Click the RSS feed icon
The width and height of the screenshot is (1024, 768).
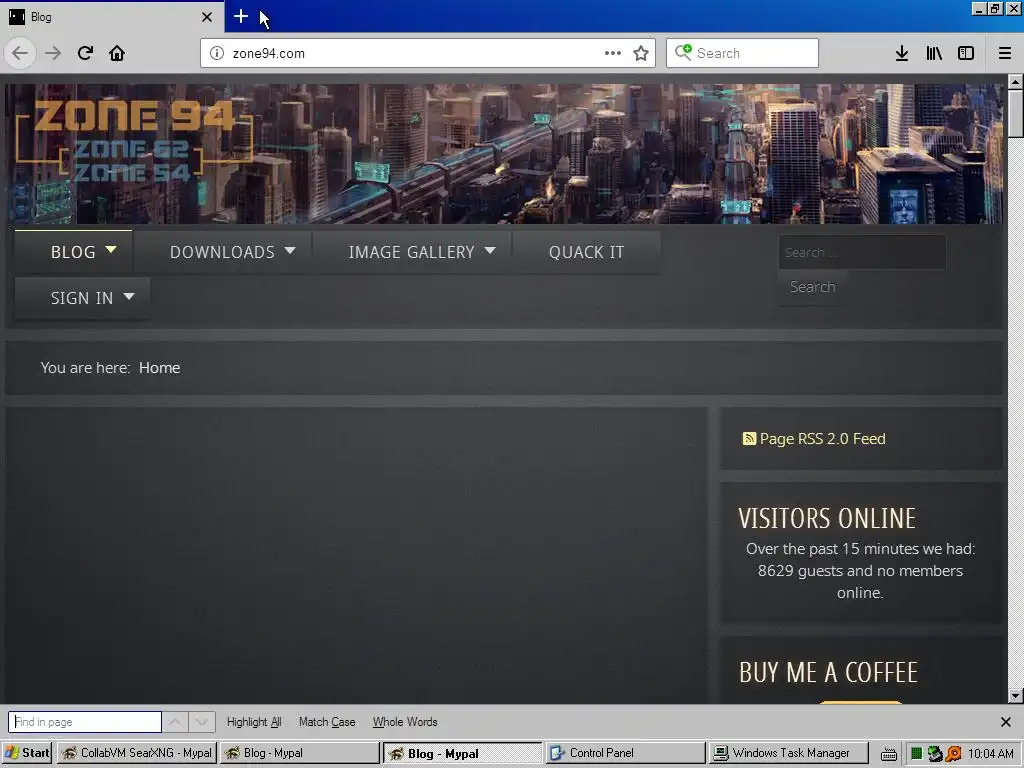(x=749, y=439)
